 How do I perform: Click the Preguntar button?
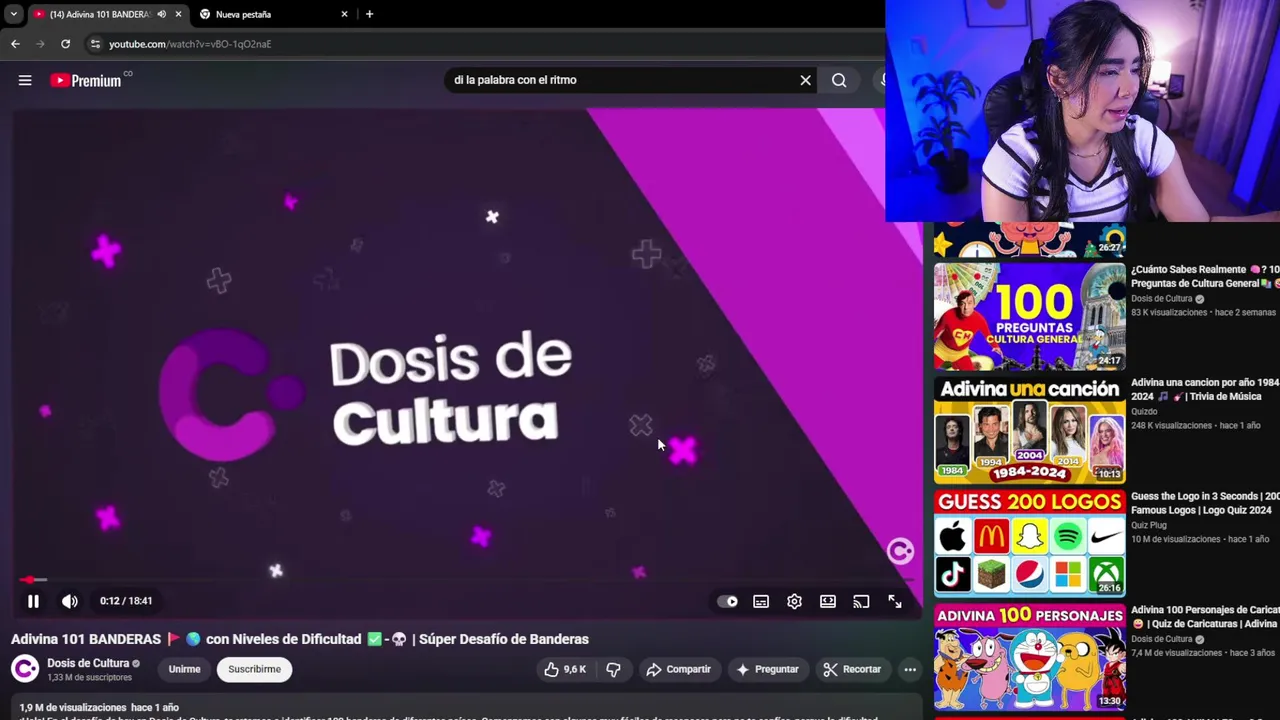click(768, 669)
